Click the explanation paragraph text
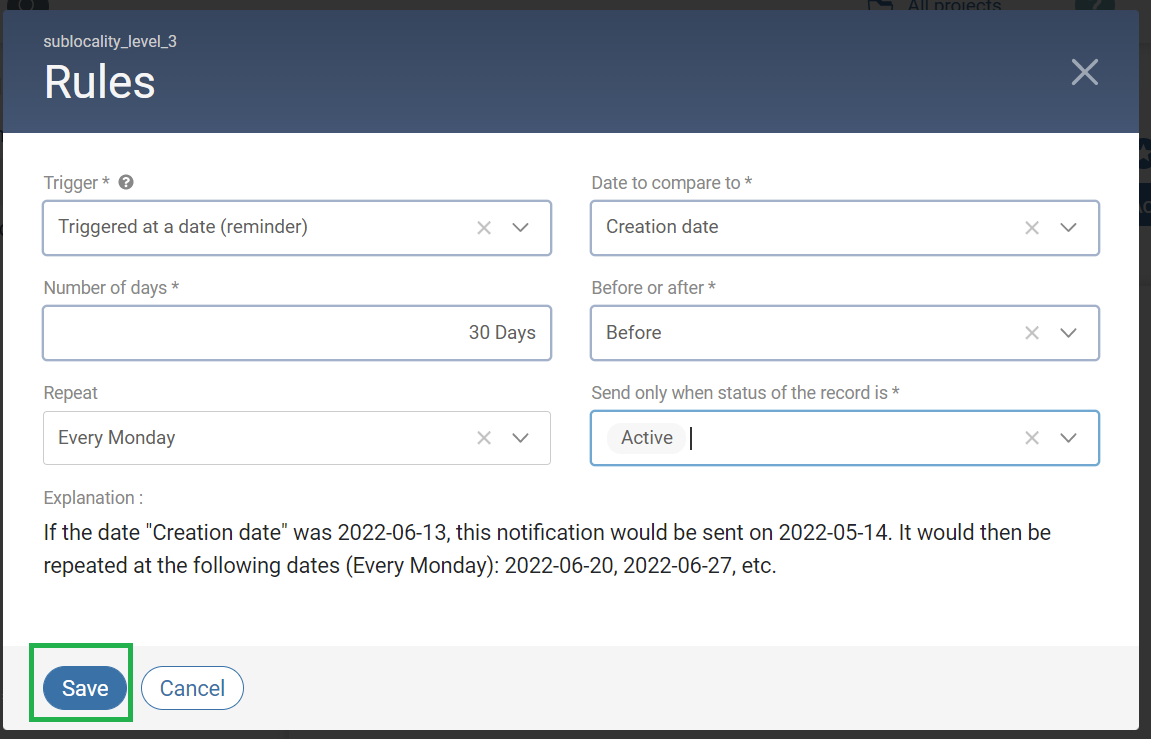Viewport: 1151px width, 739px height. click(x=547, y=548)
